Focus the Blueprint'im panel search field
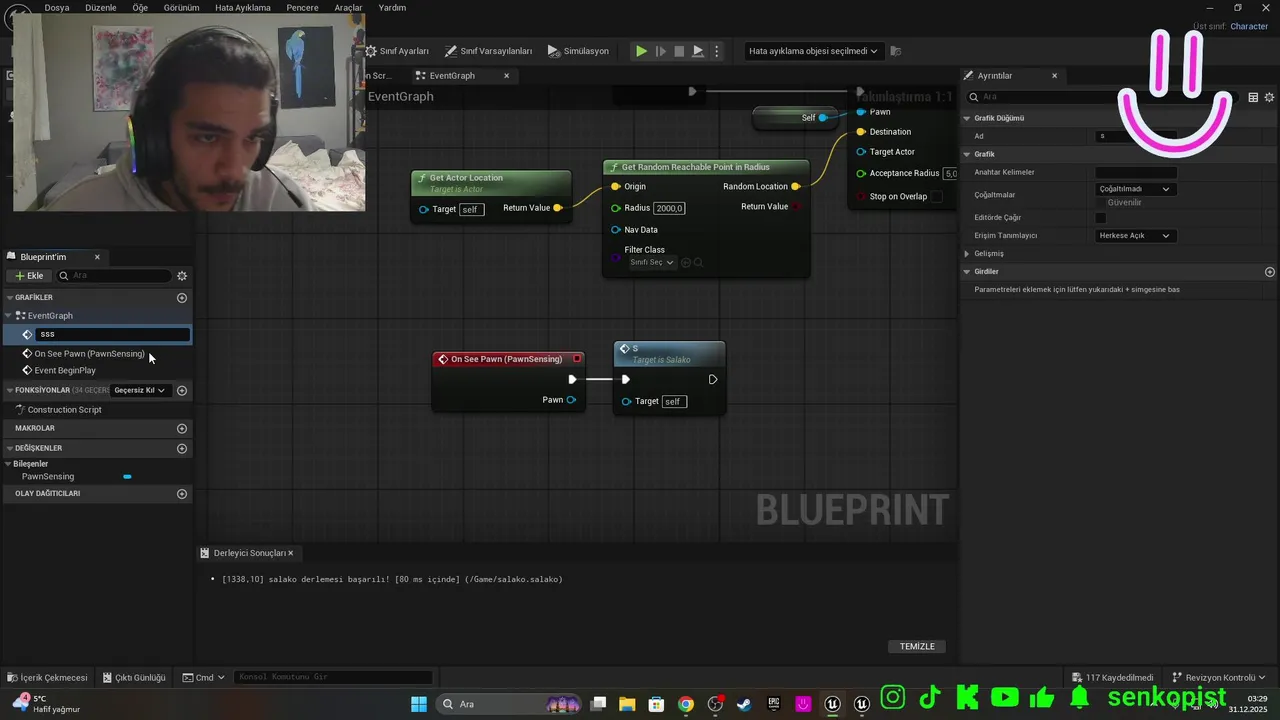1280x720 pixels. click(x=115, y=276)
